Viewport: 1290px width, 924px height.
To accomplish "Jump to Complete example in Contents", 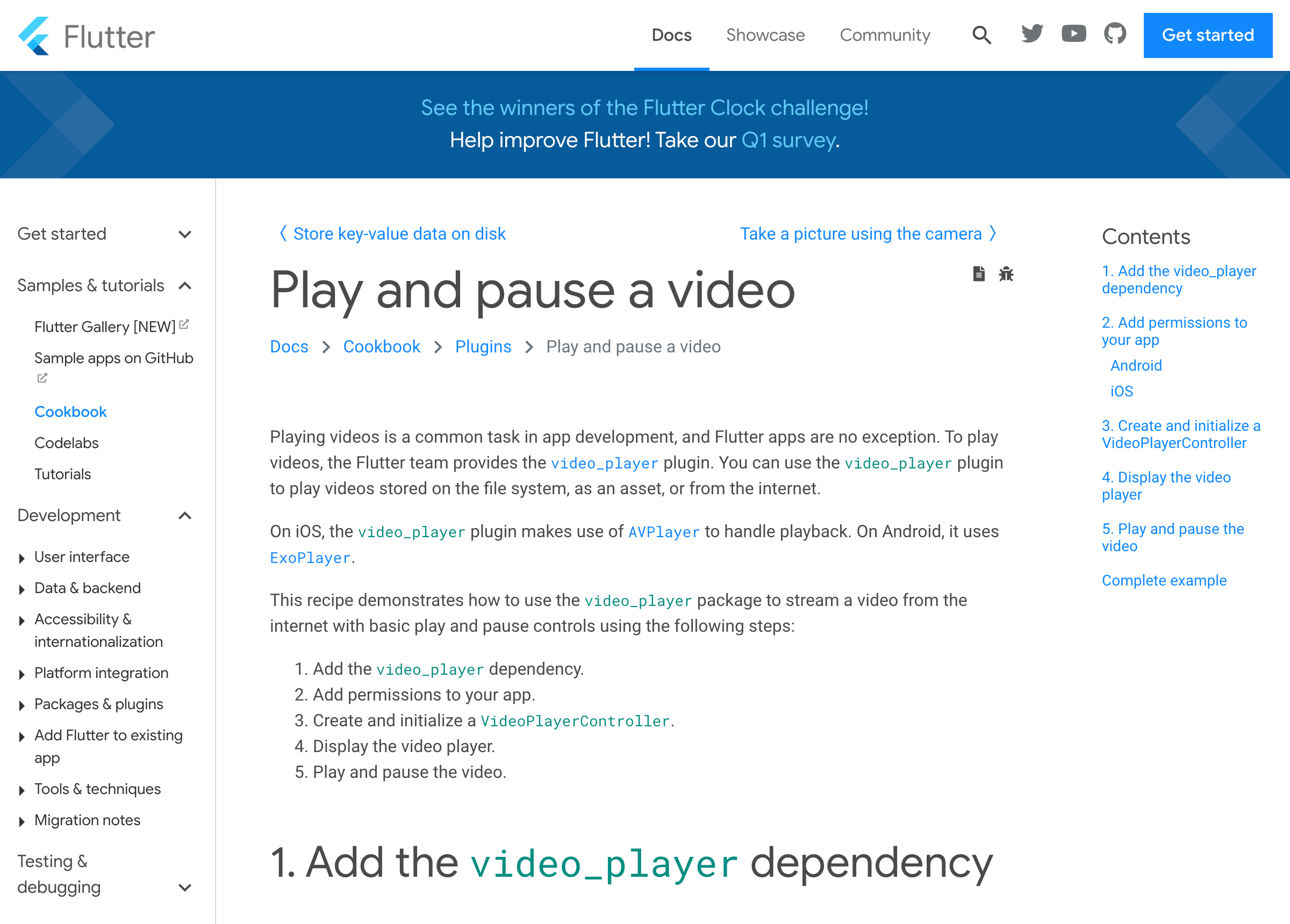I will click(1164, 581).
